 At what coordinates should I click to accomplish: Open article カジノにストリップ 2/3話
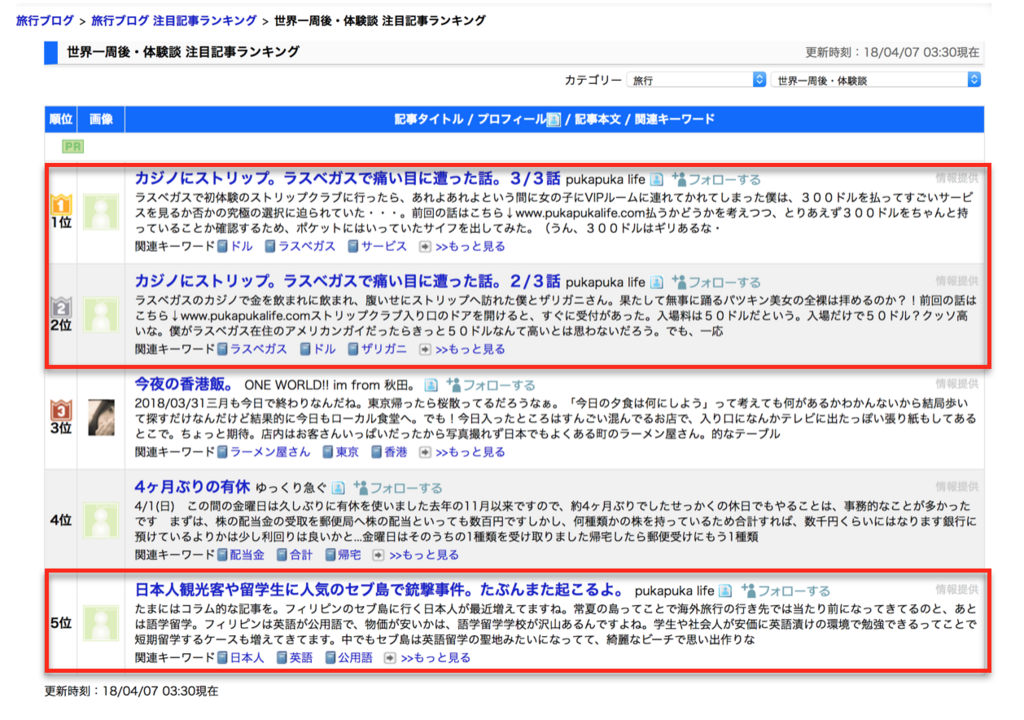pyautogui.click(x=347, y=282)
